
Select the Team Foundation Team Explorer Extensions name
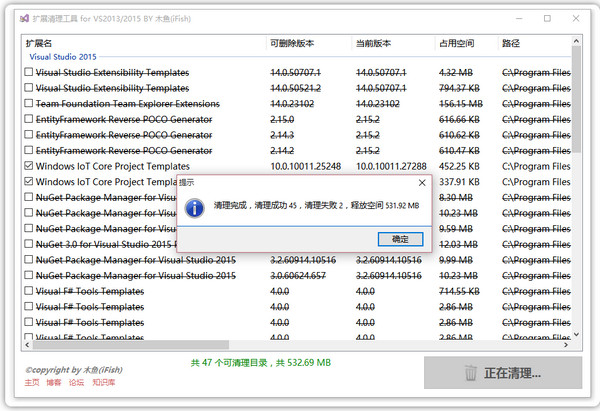pos(127,104)
